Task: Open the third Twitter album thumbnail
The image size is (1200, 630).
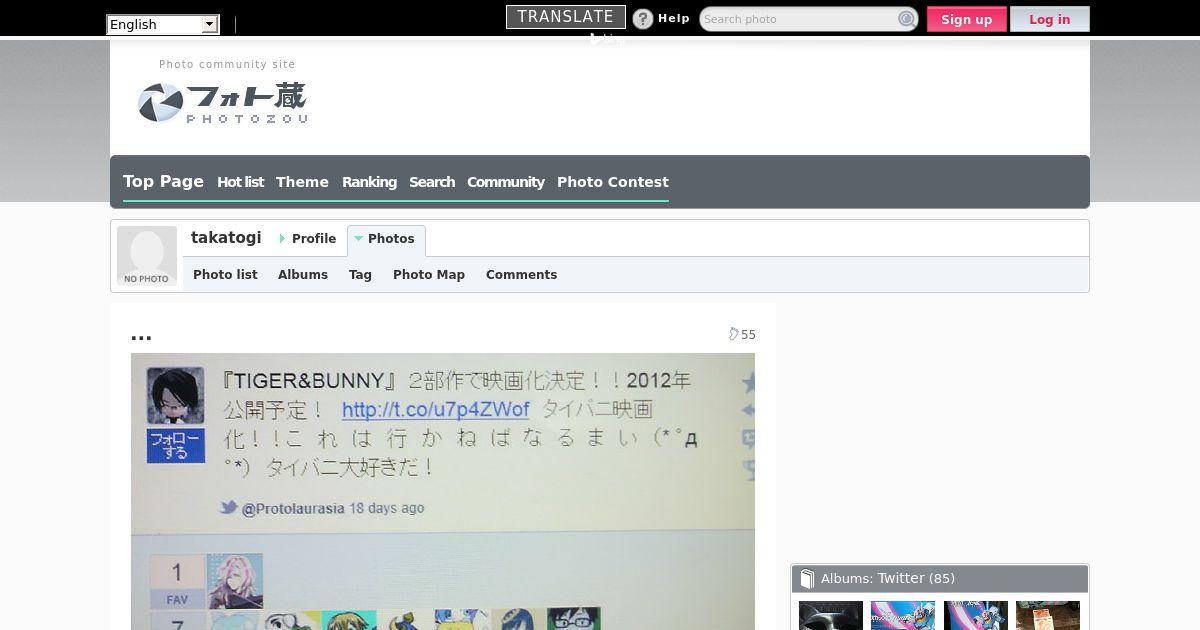Action: point(976,615)
